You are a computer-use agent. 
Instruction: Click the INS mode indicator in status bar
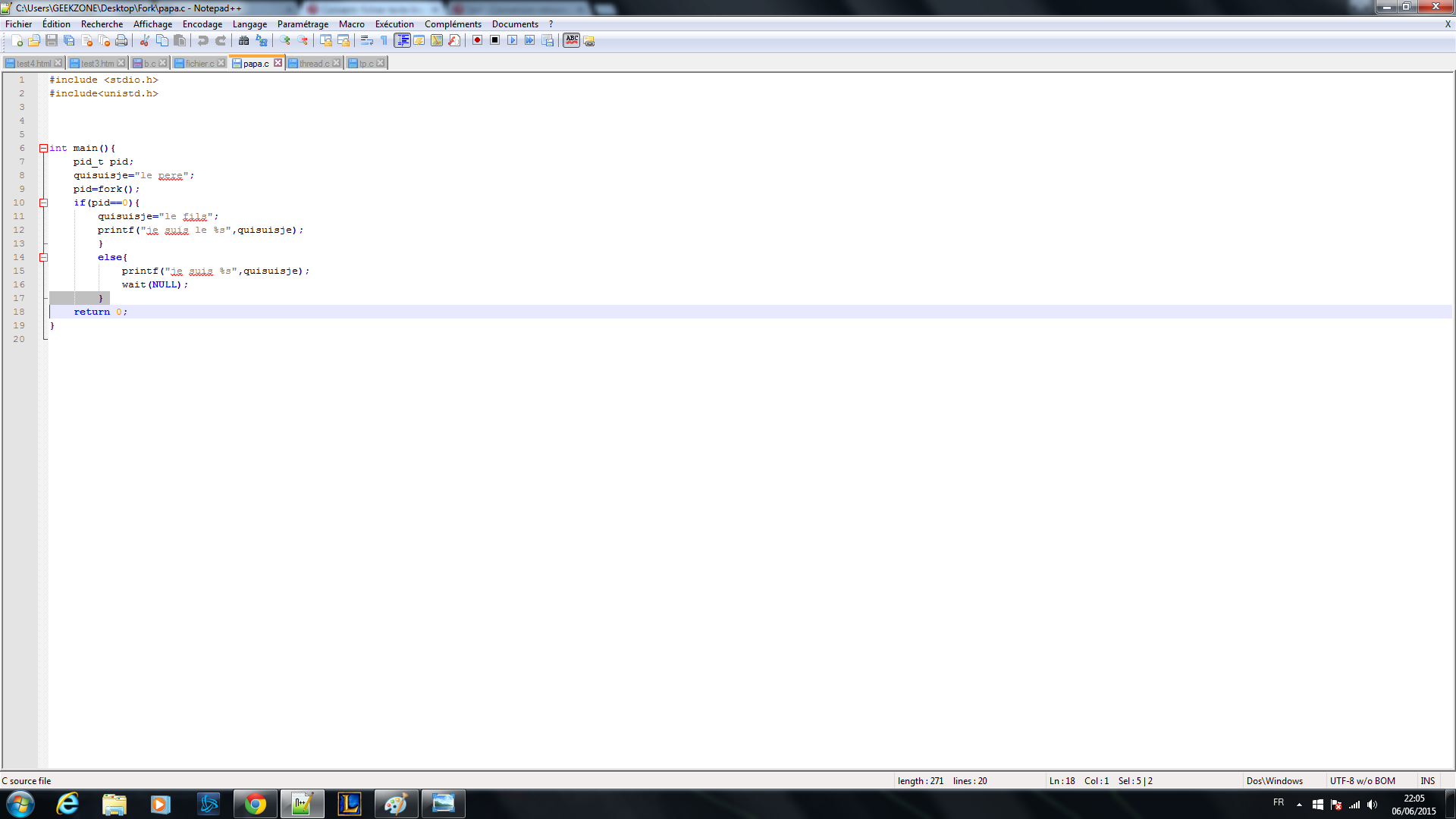click(x=1427, y=781)
